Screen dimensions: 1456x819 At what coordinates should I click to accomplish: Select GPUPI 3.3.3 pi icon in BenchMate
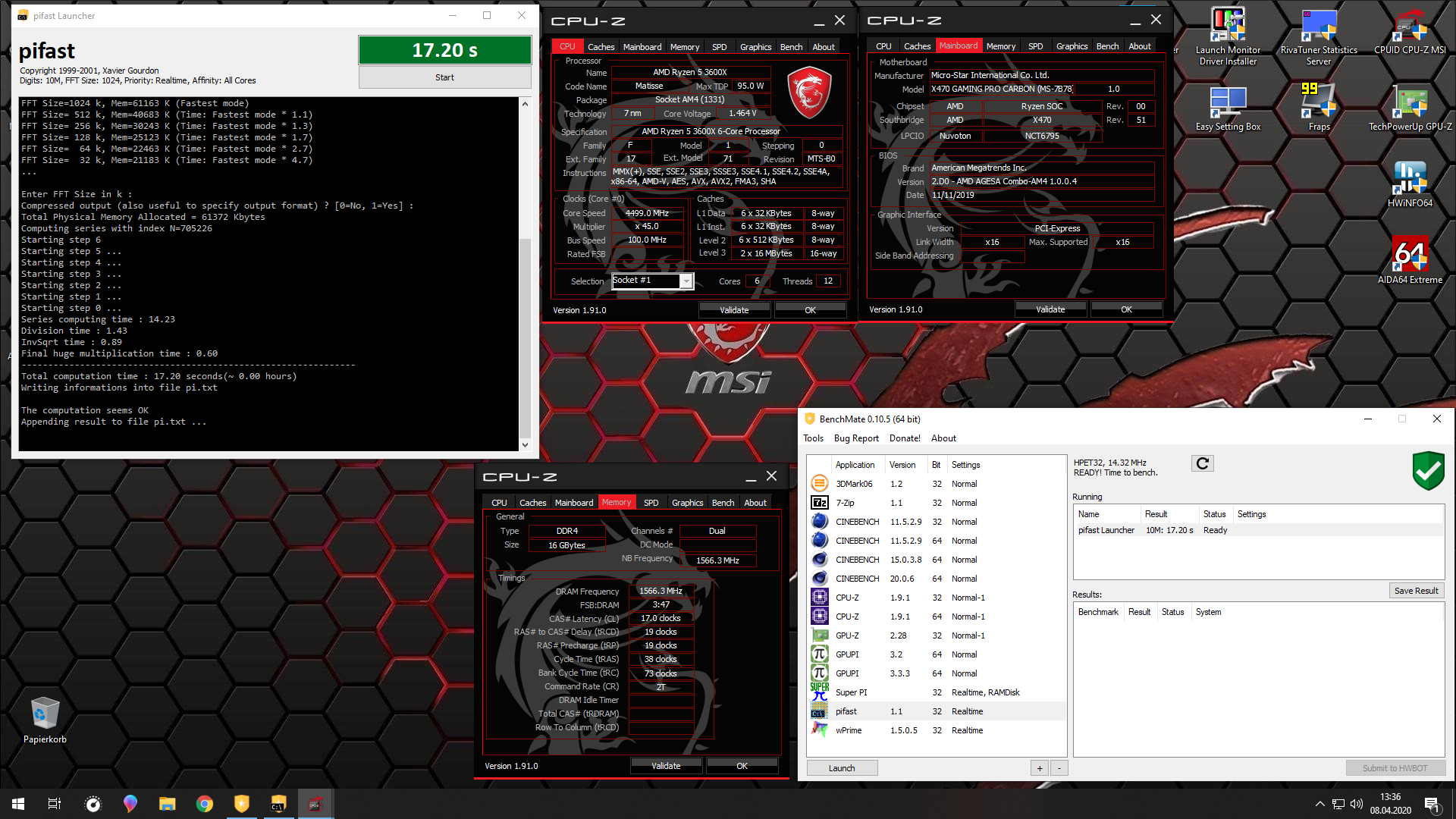[x=819, y=673]
